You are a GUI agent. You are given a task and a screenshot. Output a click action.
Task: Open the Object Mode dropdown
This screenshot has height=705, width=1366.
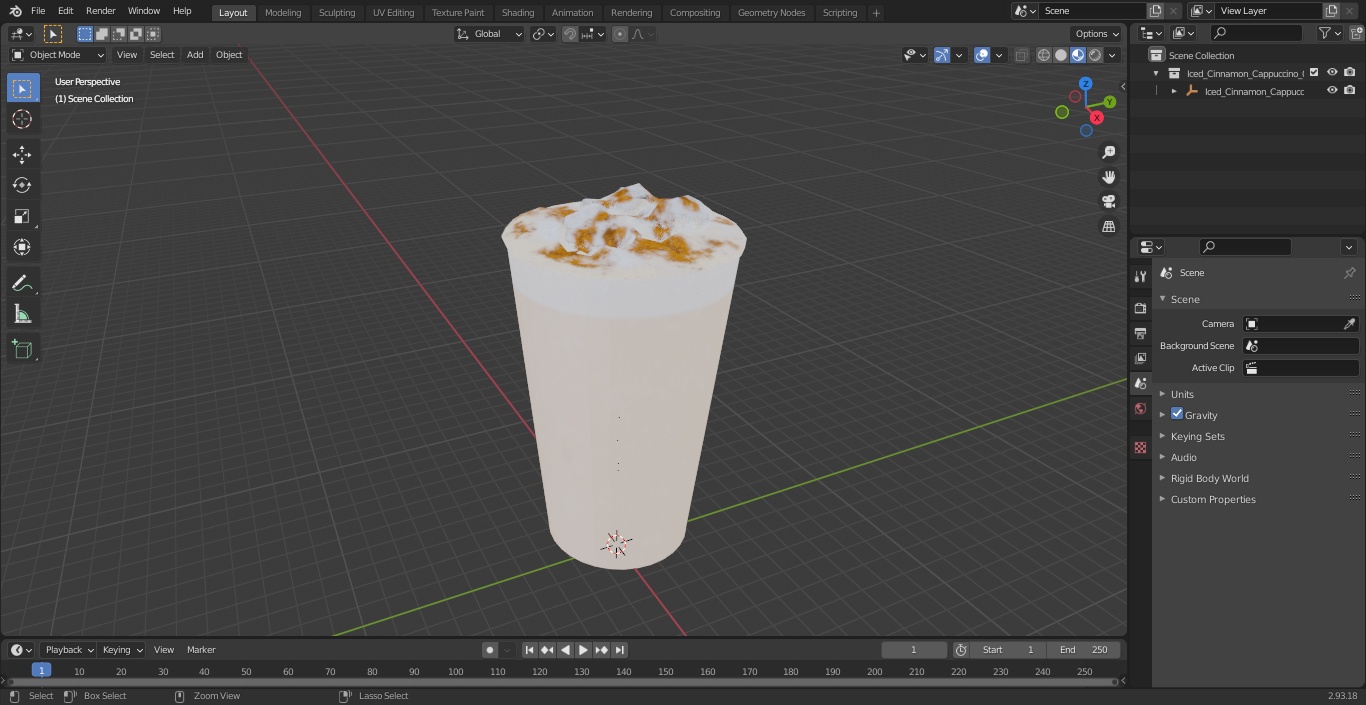click(58, 55)
